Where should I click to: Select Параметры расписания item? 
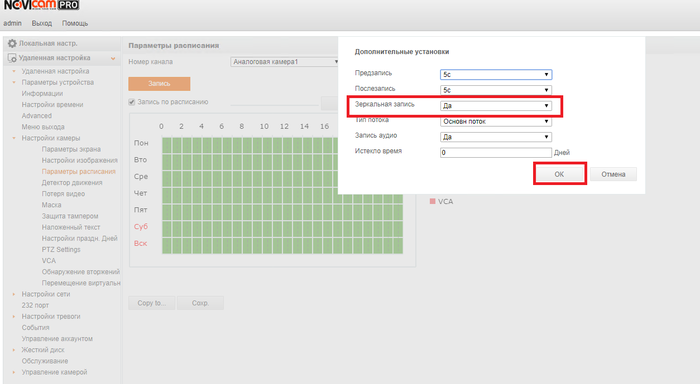(x=79, y=171)
